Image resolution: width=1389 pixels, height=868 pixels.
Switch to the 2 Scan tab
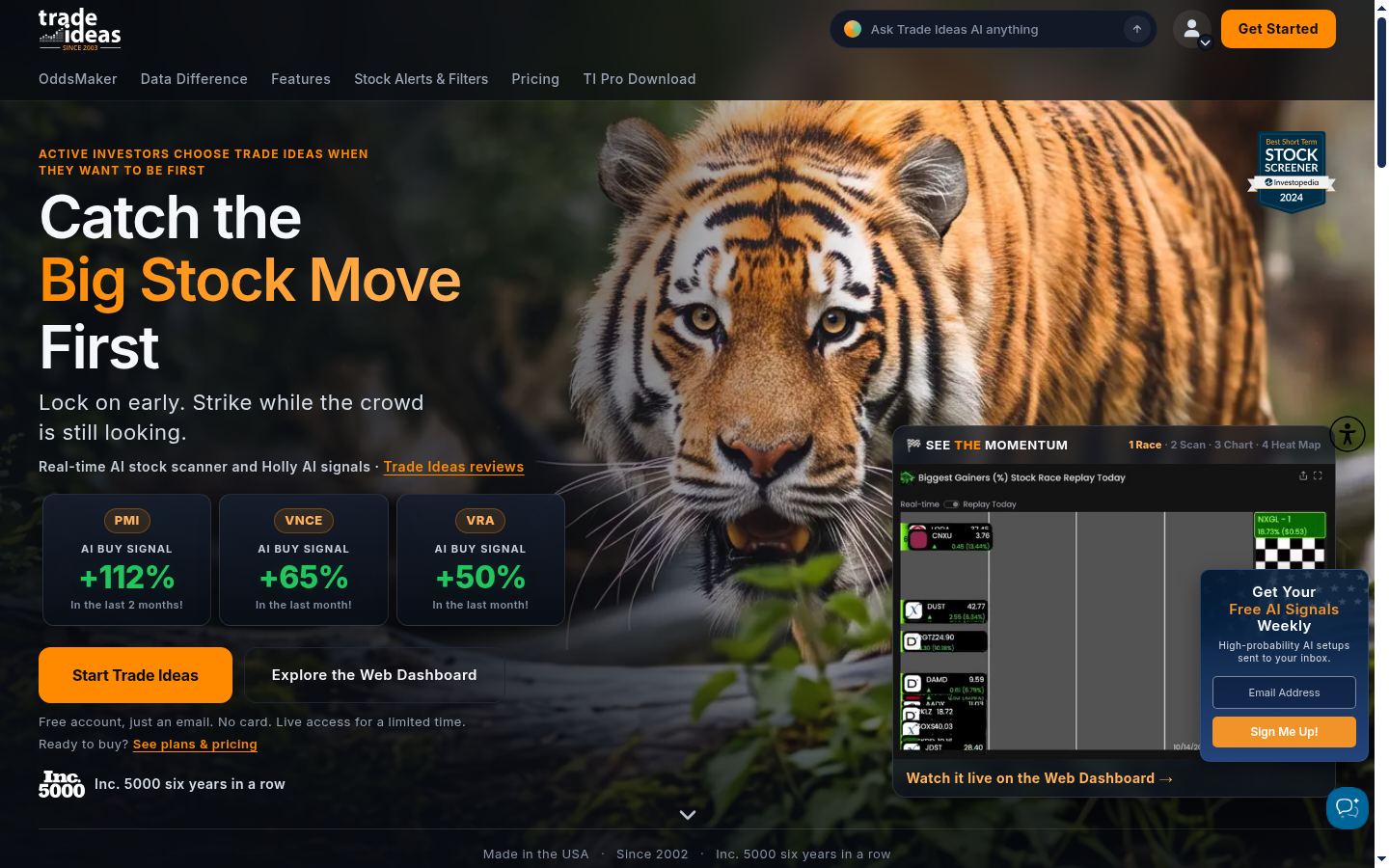pos(1188,445)
